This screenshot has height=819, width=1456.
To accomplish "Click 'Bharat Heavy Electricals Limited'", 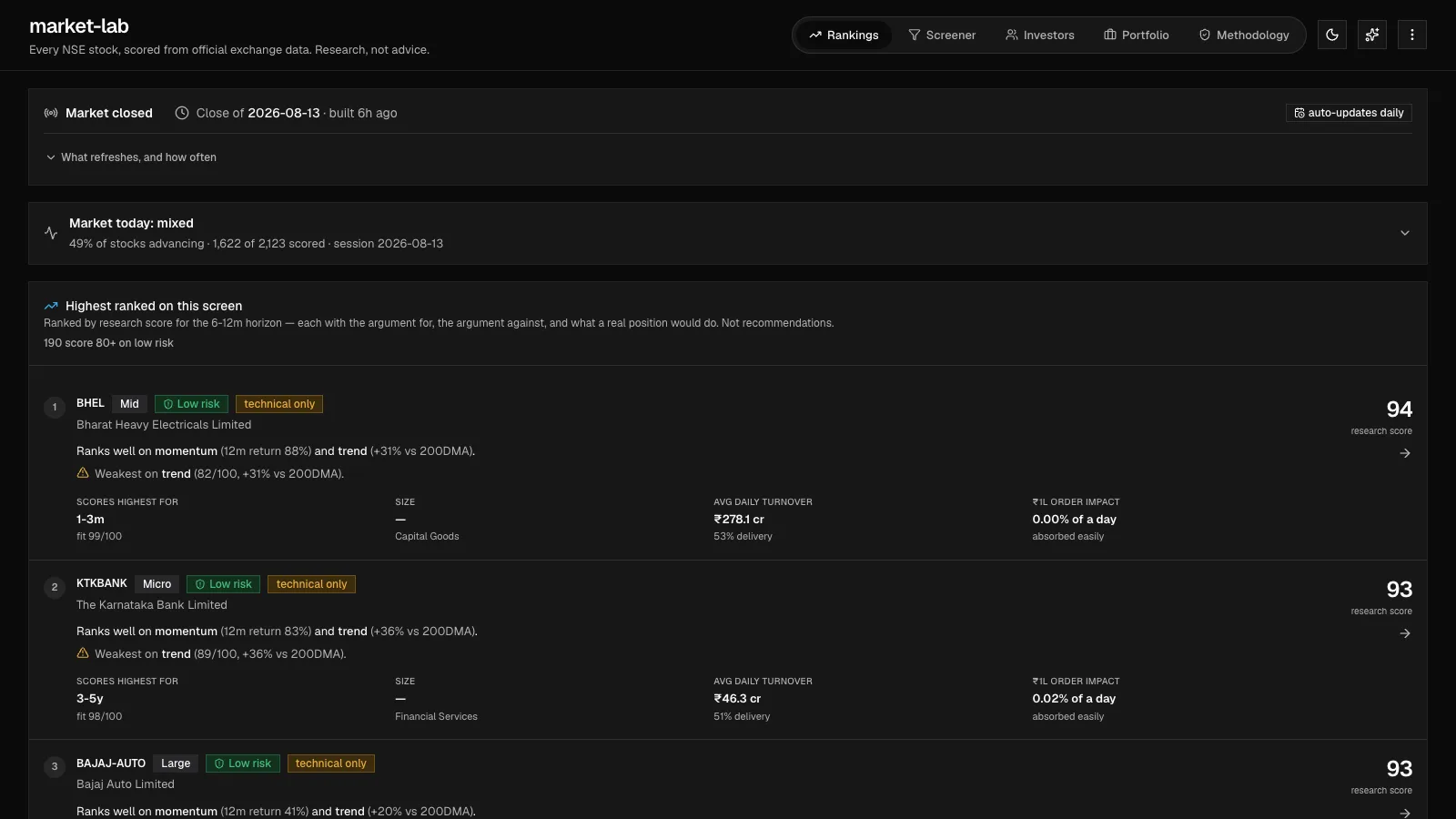I will pos(164,425).
